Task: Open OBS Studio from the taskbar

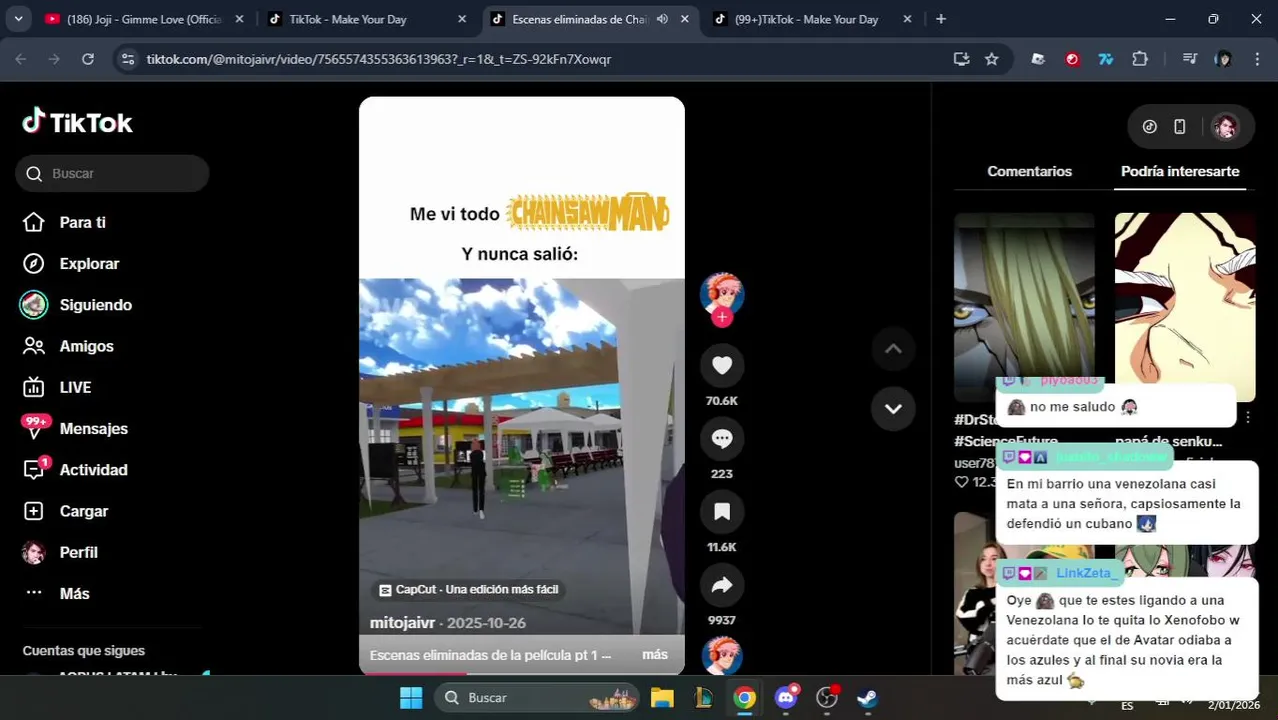Action: tap(827, 697)
